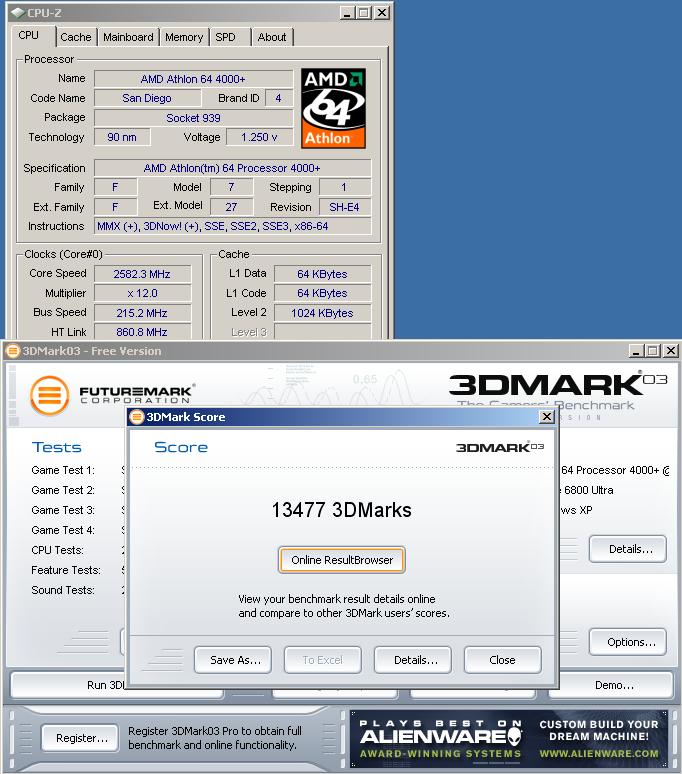Click the CPU Name field AMD Athlon 64 4000+

(x=193, y=79)
